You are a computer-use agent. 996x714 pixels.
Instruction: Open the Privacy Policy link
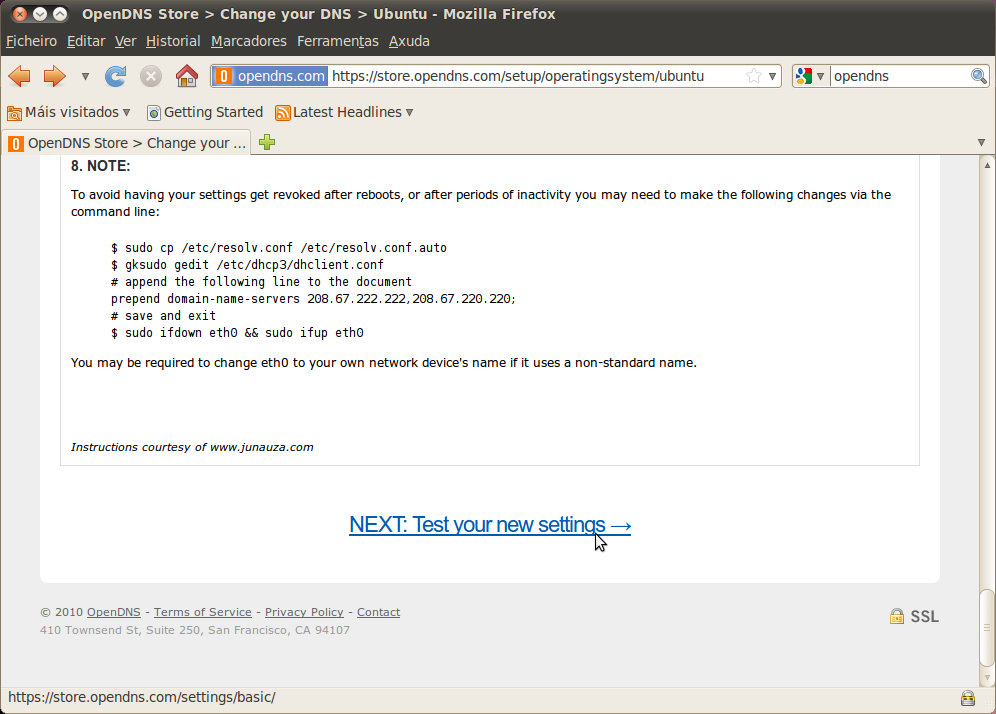point(304,612)
